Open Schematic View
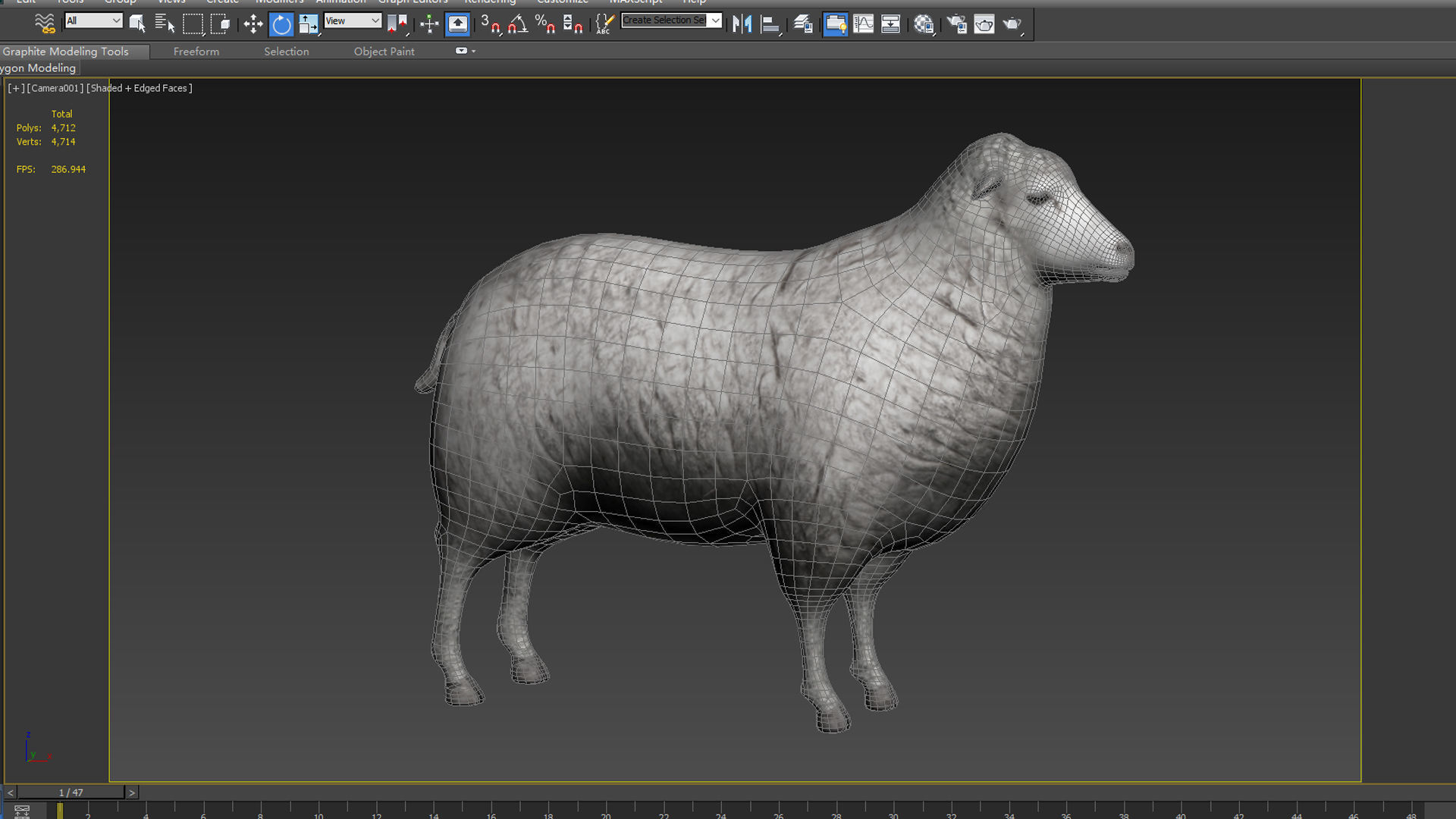Image resolution: width=1456 pixels, height=819 pixels. coord(890,24)
